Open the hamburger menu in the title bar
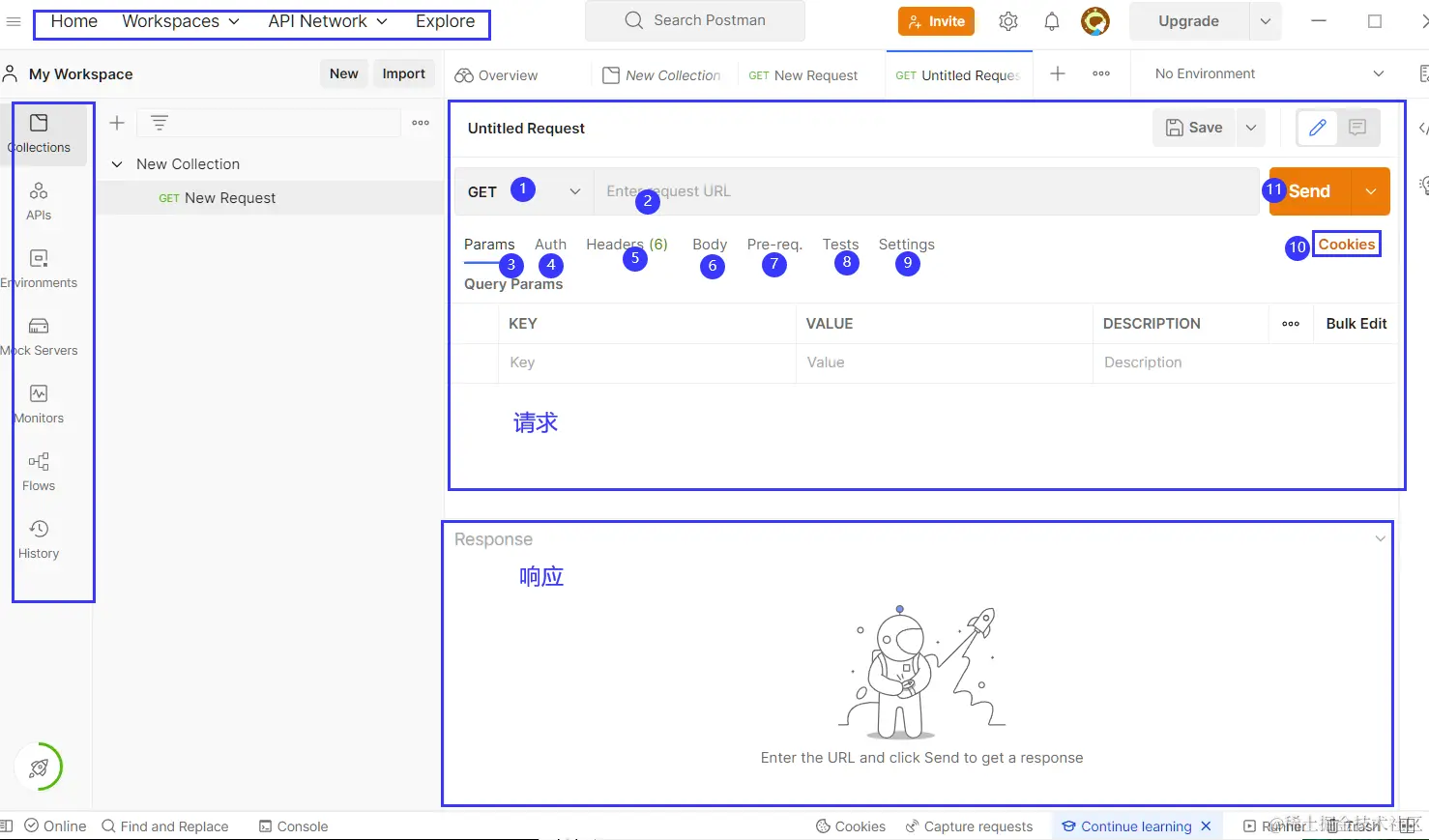1429x840 pixels. coord(14,21)
